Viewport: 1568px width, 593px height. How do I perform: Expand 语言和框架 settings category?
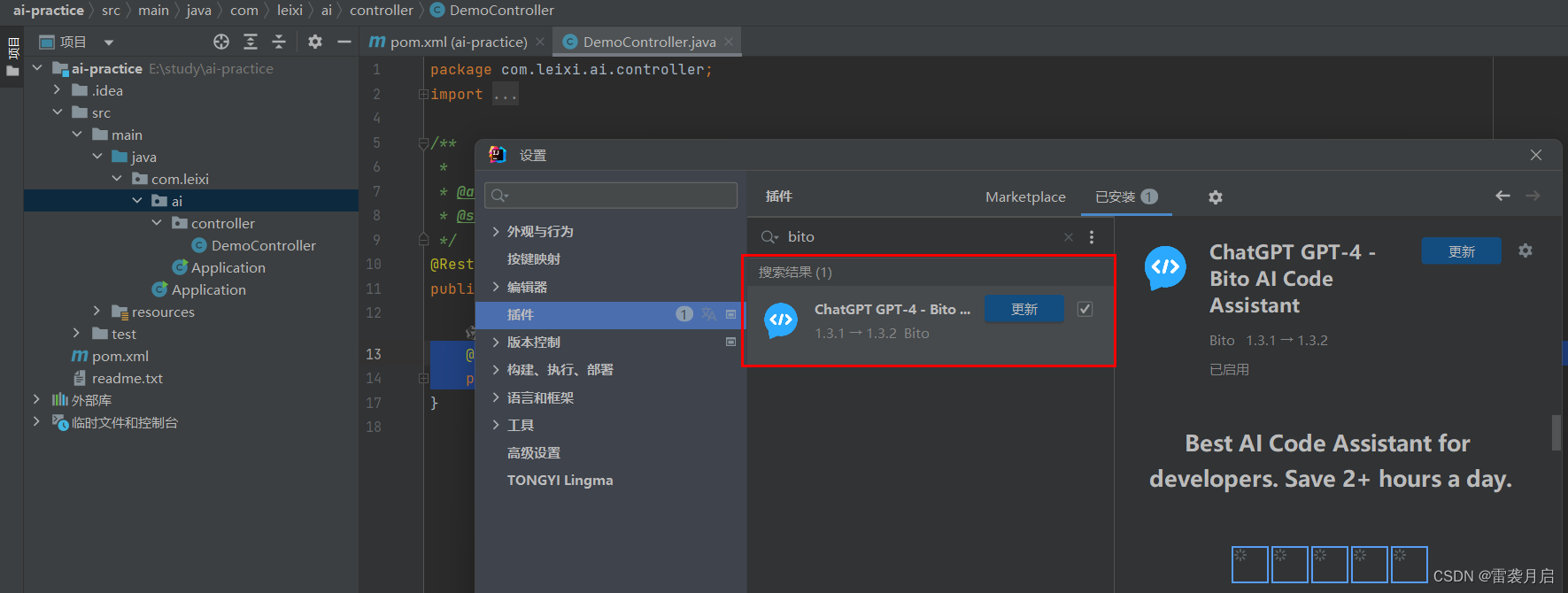(x=496, y=397)
